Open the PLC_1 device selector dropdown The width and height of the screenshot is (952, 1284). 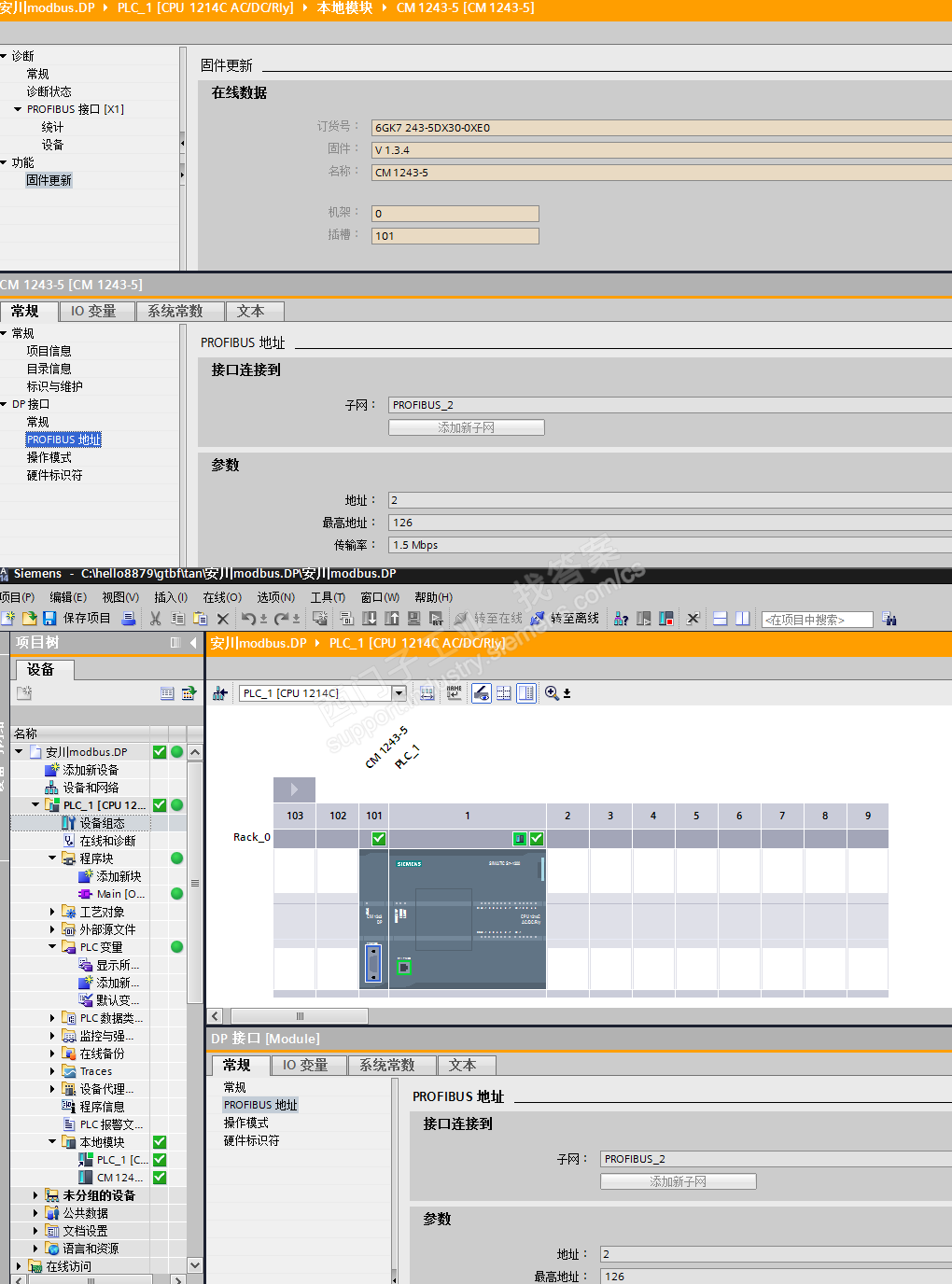pyautogui.click(x=399, y=693)
